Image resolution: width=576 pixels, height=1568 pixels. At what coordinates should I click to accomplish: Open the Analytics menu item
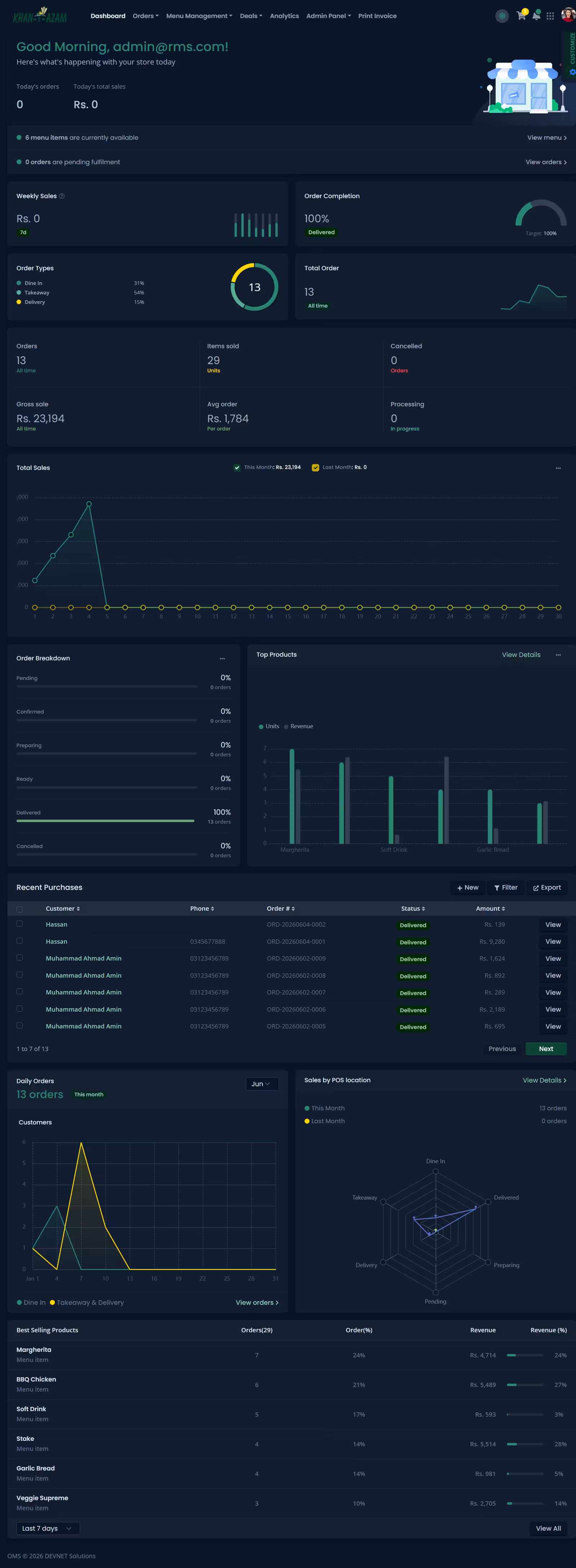point(284,16)
